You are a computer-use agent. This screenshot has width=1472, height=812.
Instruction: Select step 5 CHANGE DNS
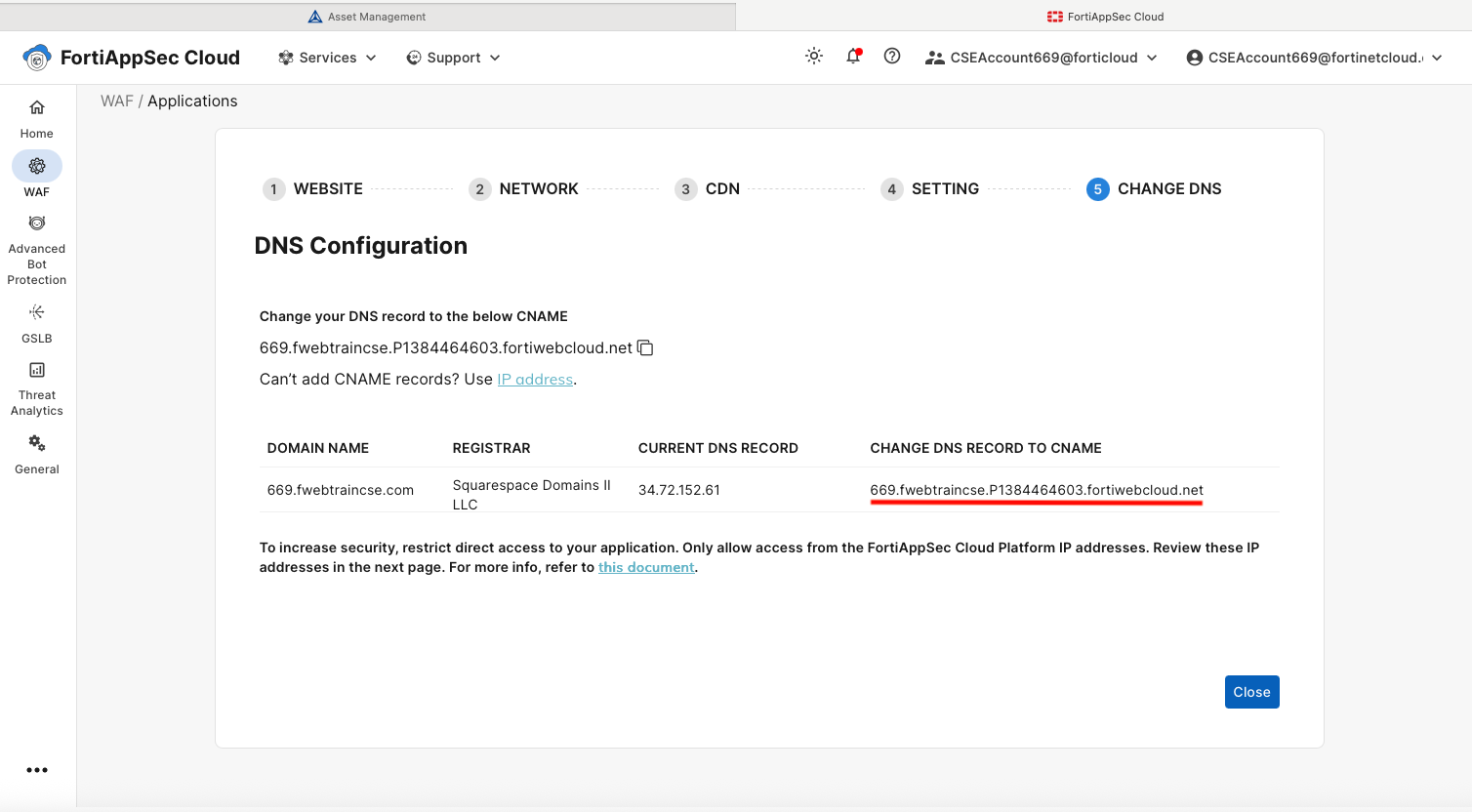[1154, 189]
